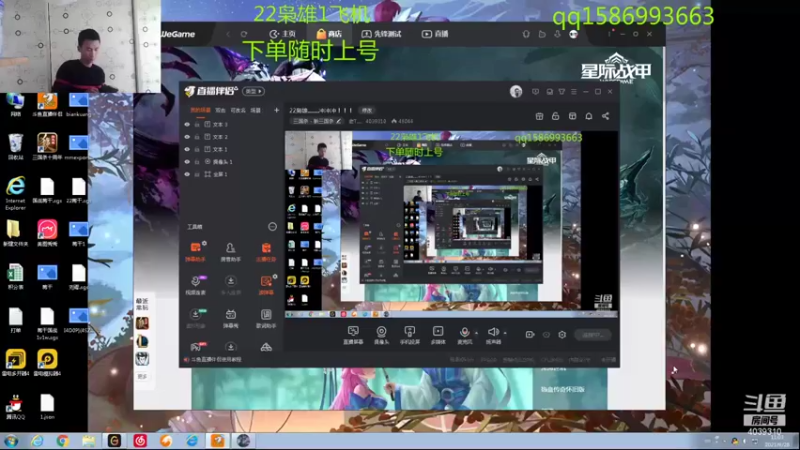Screen dimensions: 800x450
Task: Open WeGame 直播 tab
Action: pos(435,34)
